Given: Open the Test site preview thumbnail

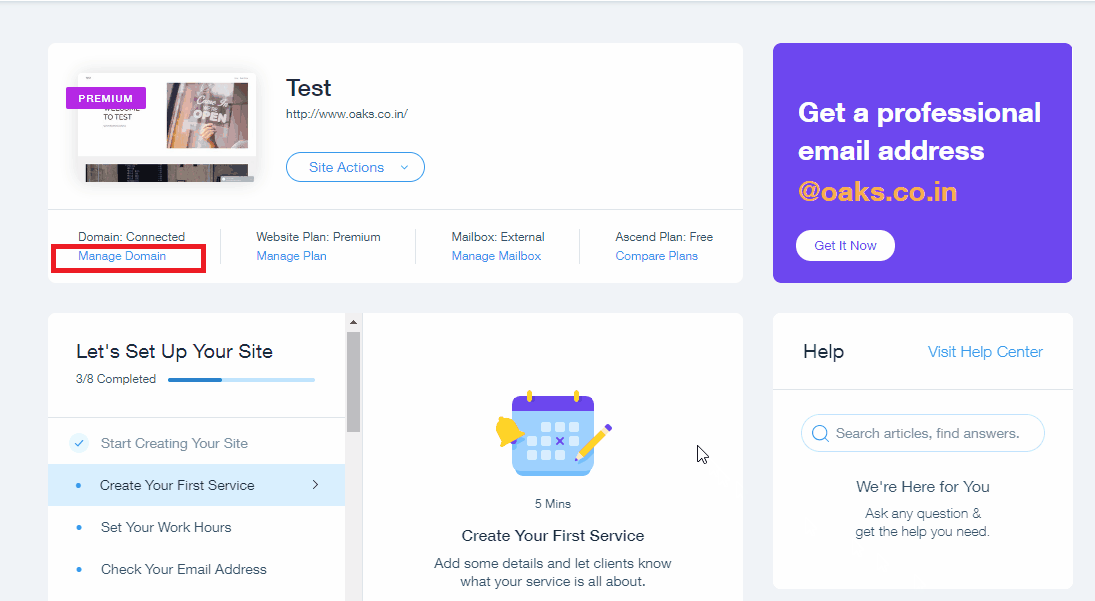Looking at the screenshot, I should coord(166,128).
